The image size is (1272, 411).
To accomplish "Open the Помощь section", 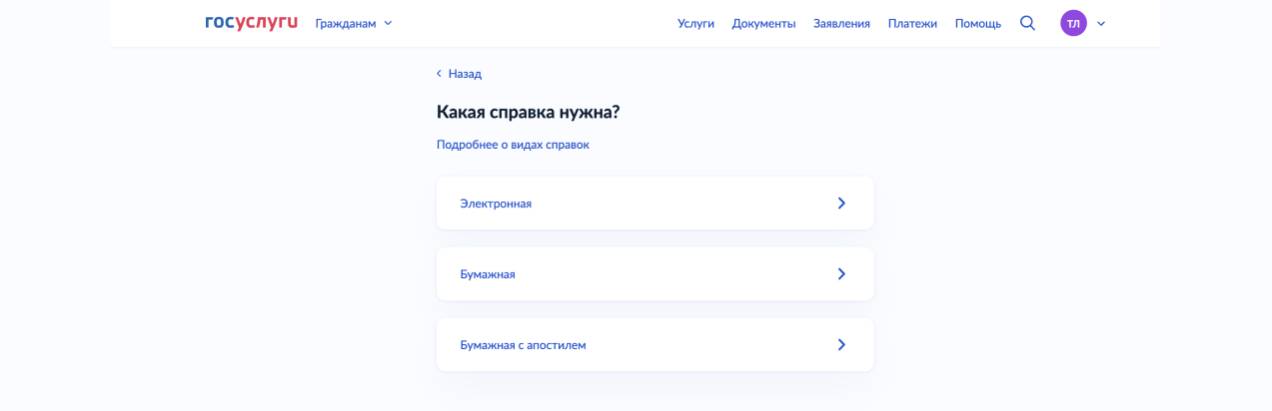I will tap(978, 24).
